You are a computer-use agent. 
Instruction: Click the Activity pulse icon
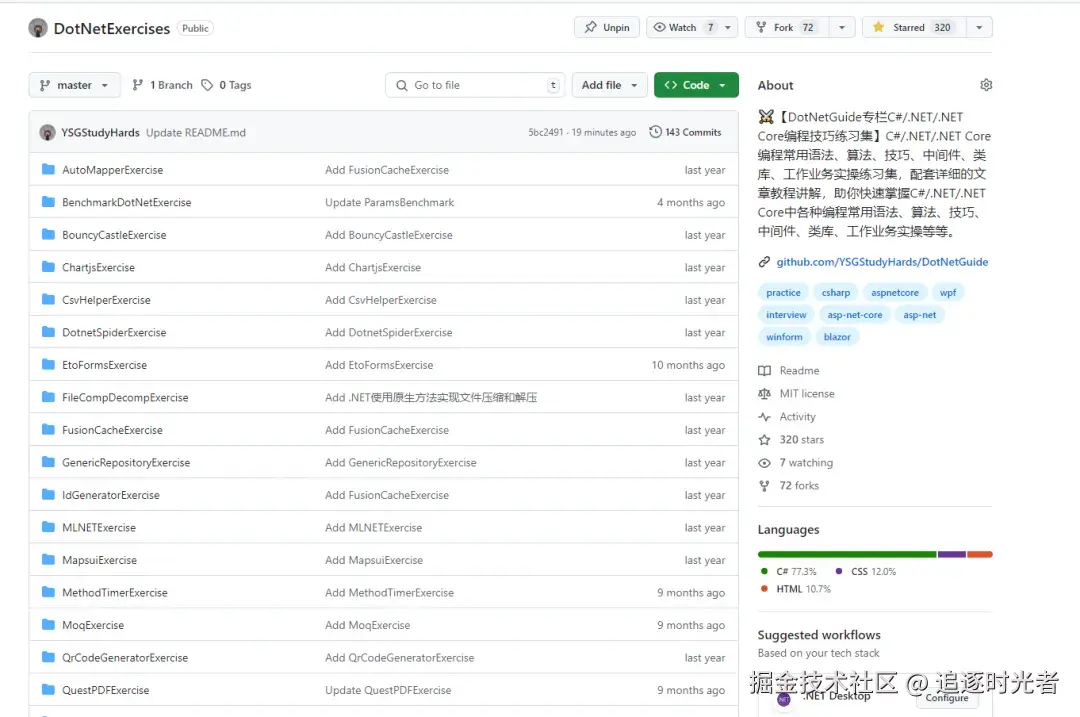[x=765, y=417]
